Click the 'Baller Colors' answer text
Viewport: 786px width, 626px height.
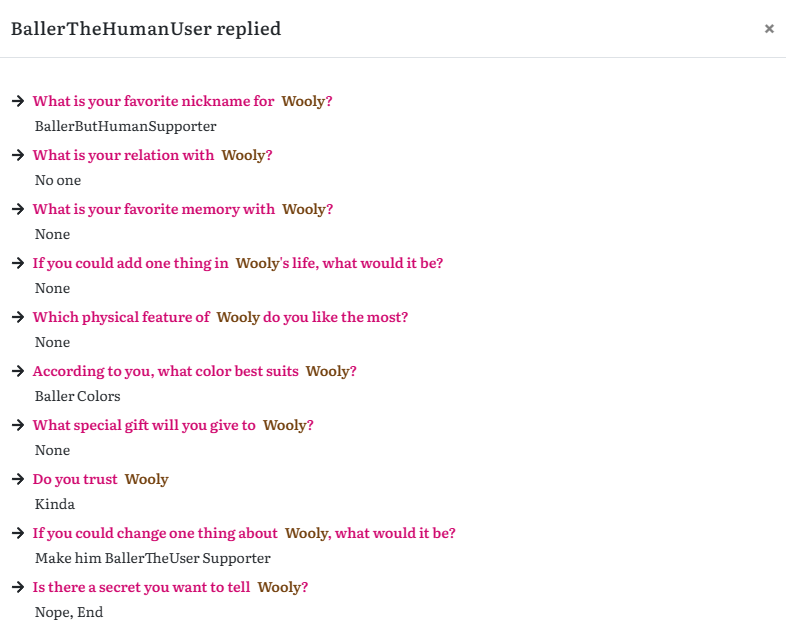click(78, 396)
